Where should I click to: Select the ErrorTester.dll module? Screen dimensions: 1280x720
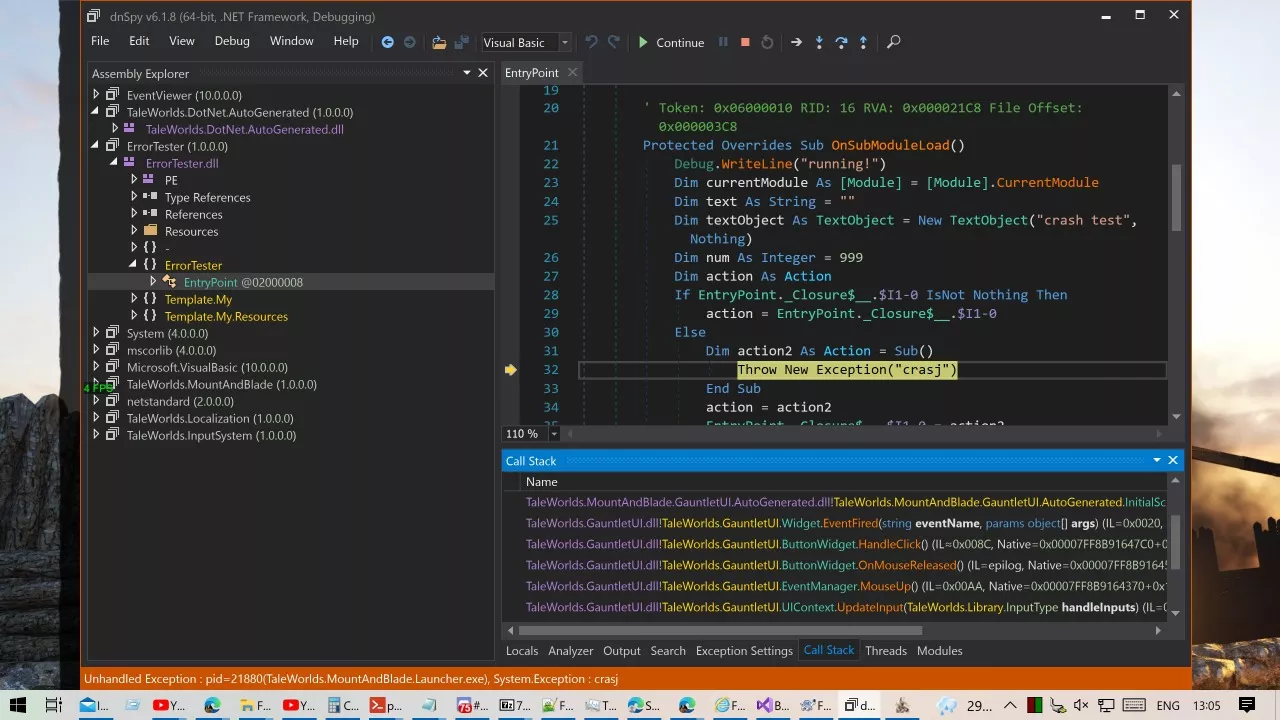point(182,163)
